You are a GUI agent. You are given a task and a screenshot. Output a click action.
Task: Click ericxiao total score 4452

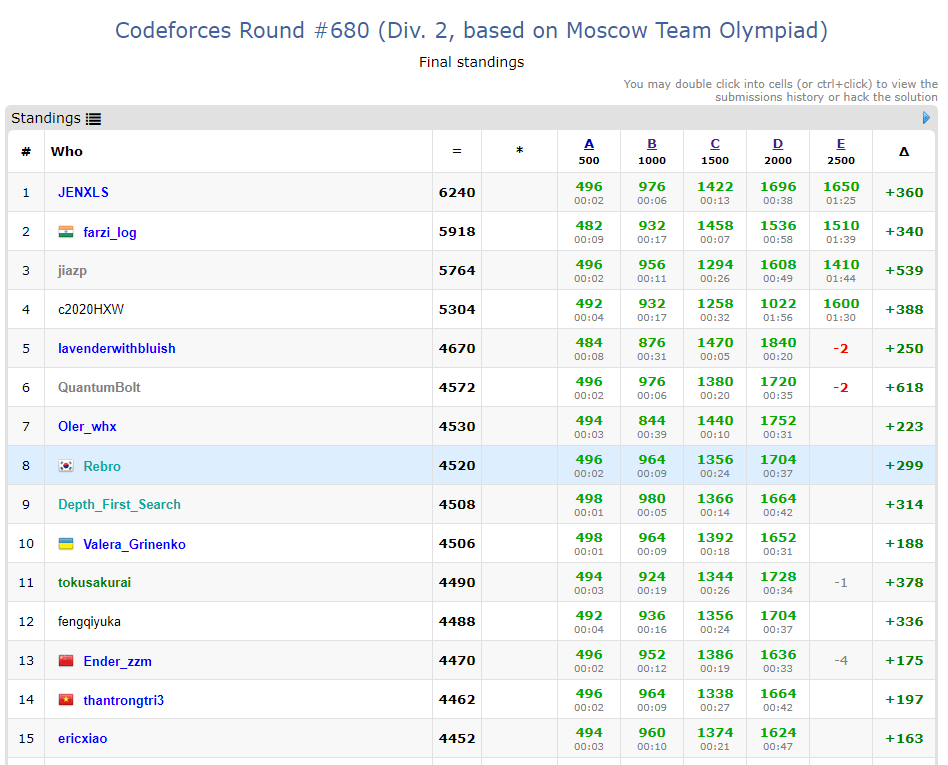coord(457,738)
